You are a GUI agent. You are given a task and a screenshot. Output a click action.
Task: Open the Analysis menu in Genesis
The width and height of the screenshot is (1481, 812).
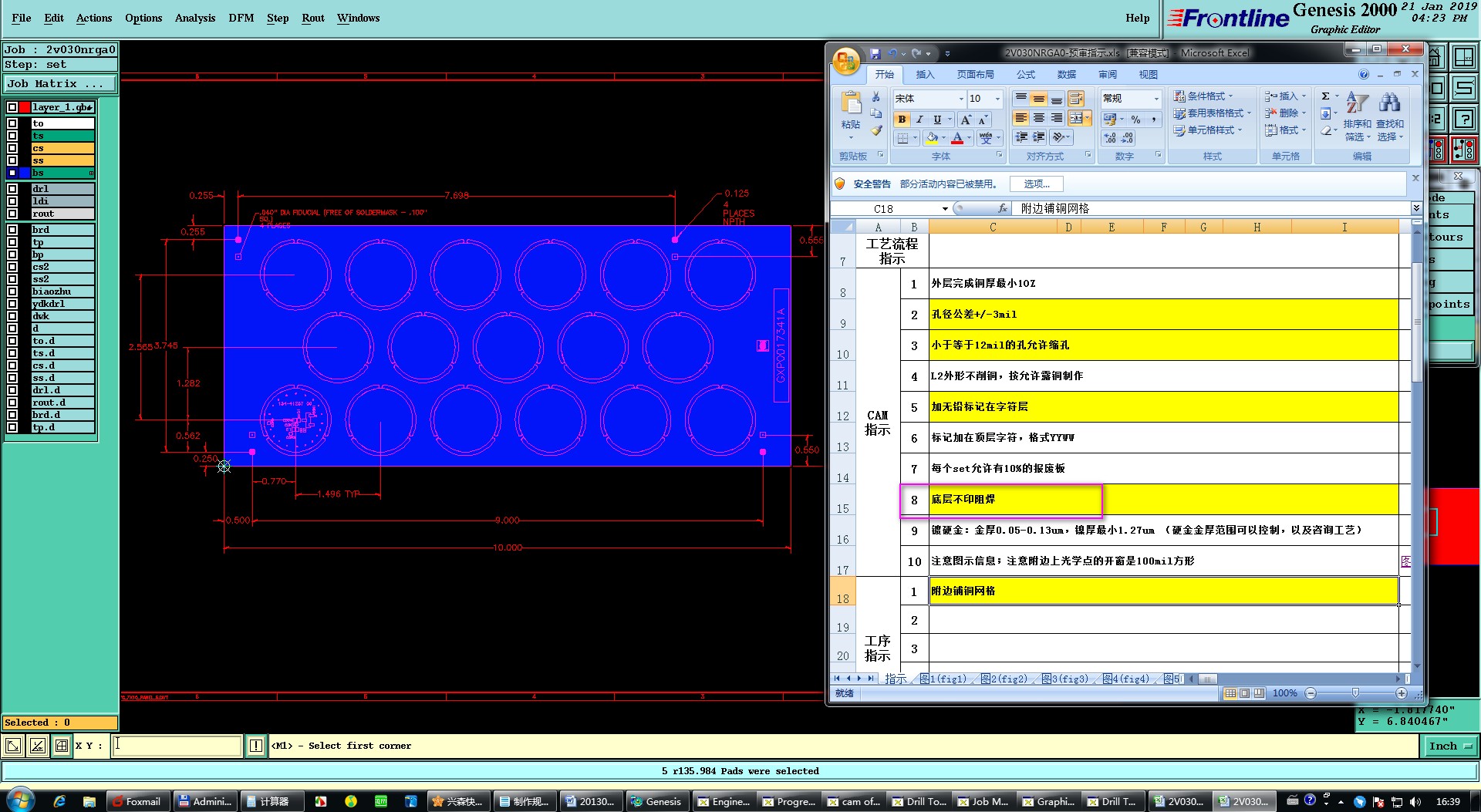click(x=194, y=18)
